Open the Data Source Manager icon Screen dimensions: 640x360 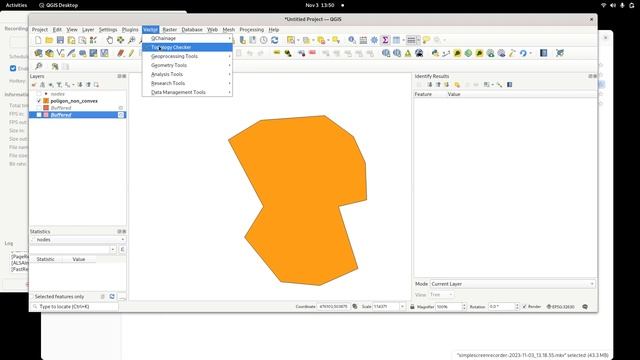tap(38, 53)
